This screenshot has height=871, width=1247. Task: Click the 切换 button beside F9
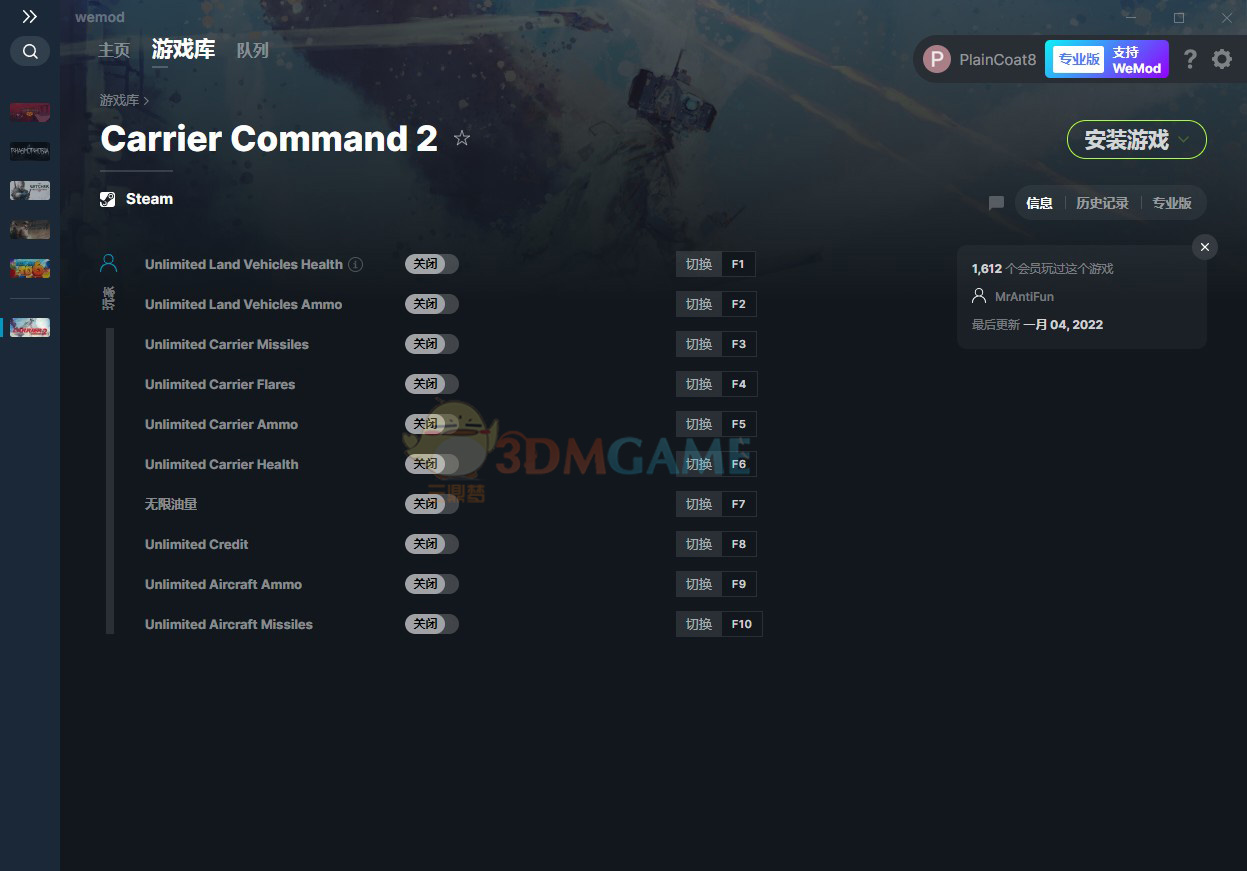tap(699, 584)
